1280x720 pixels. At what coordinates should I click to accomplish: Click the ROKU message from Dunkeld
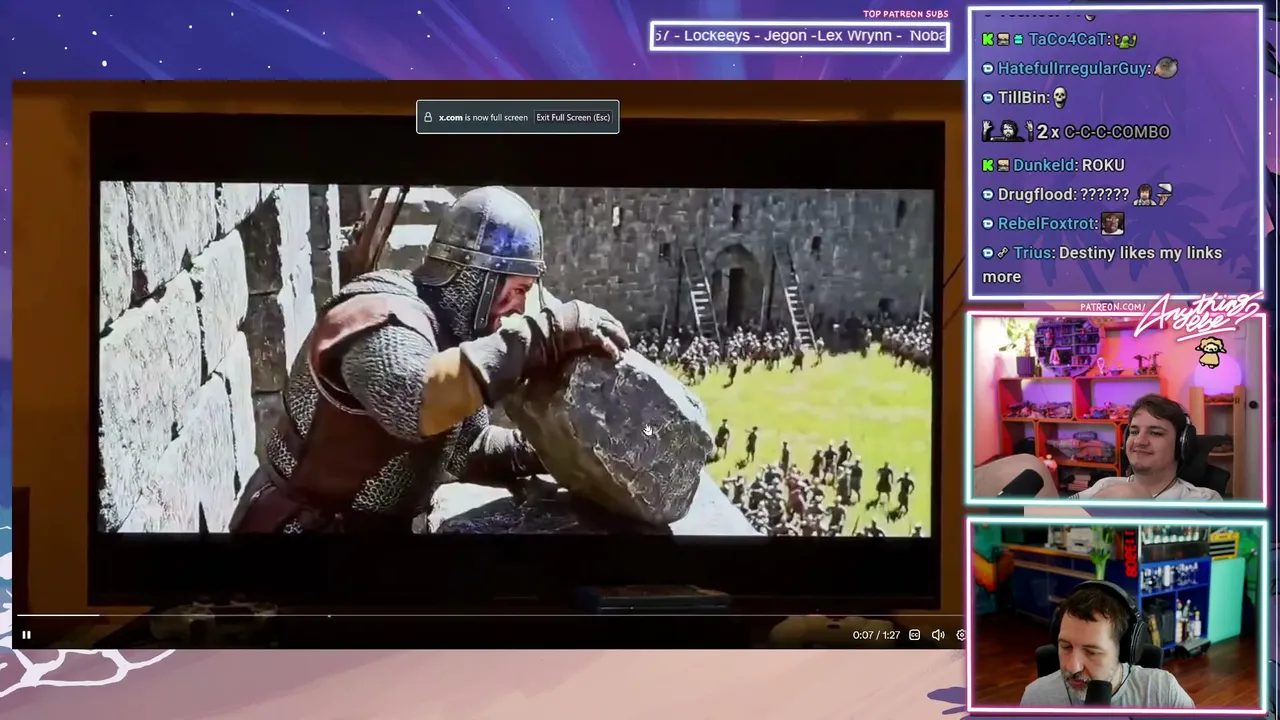click(x=1103, y=165)
